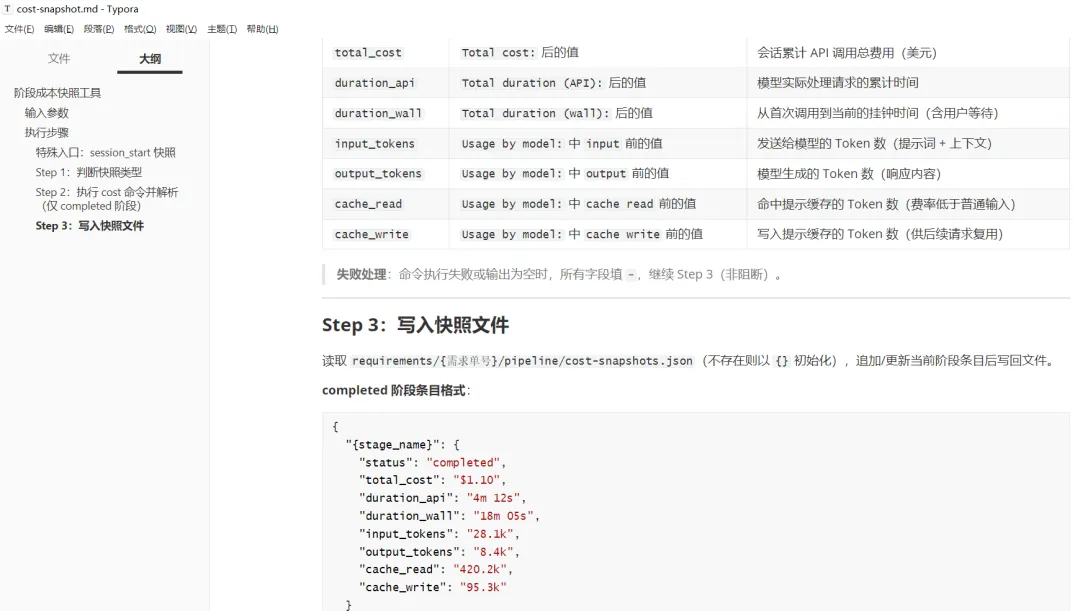Jump to 输入参数 outline heading

point(47,113)
